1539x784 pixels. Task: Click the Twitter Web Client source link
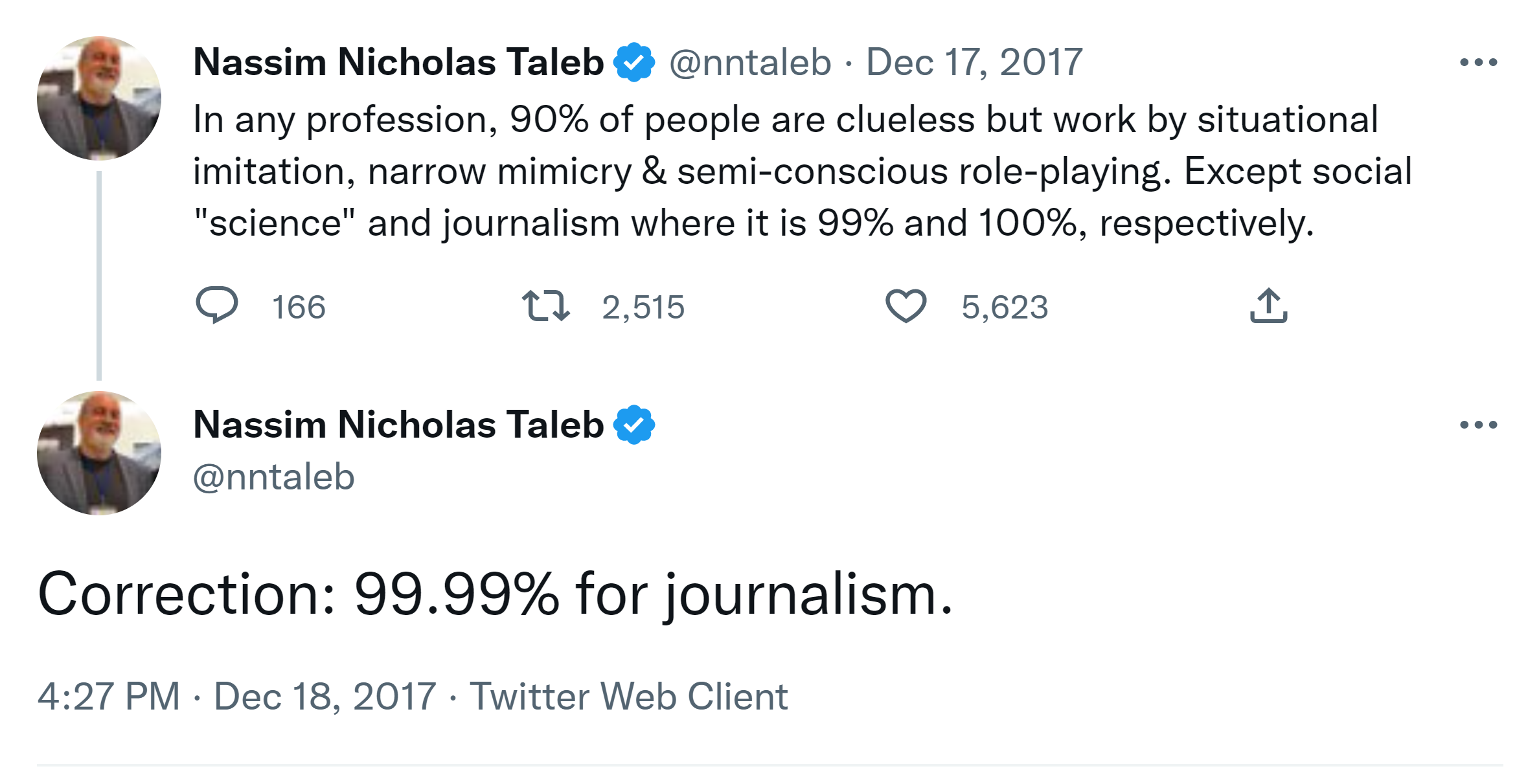628,697
